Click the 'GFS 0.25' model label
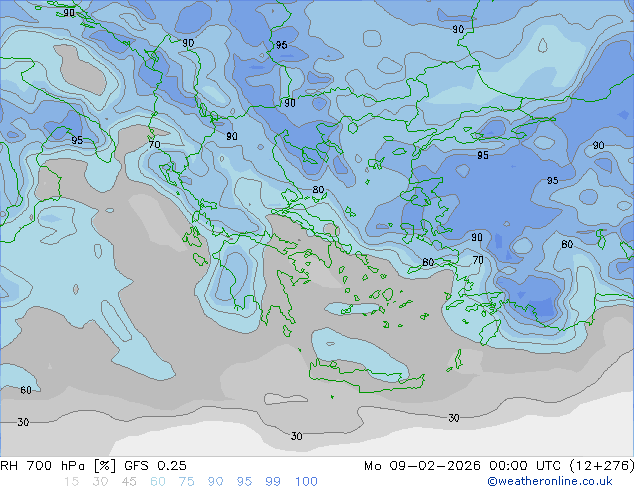The width and height of the screenshot is (634, 490). (155, 466)
